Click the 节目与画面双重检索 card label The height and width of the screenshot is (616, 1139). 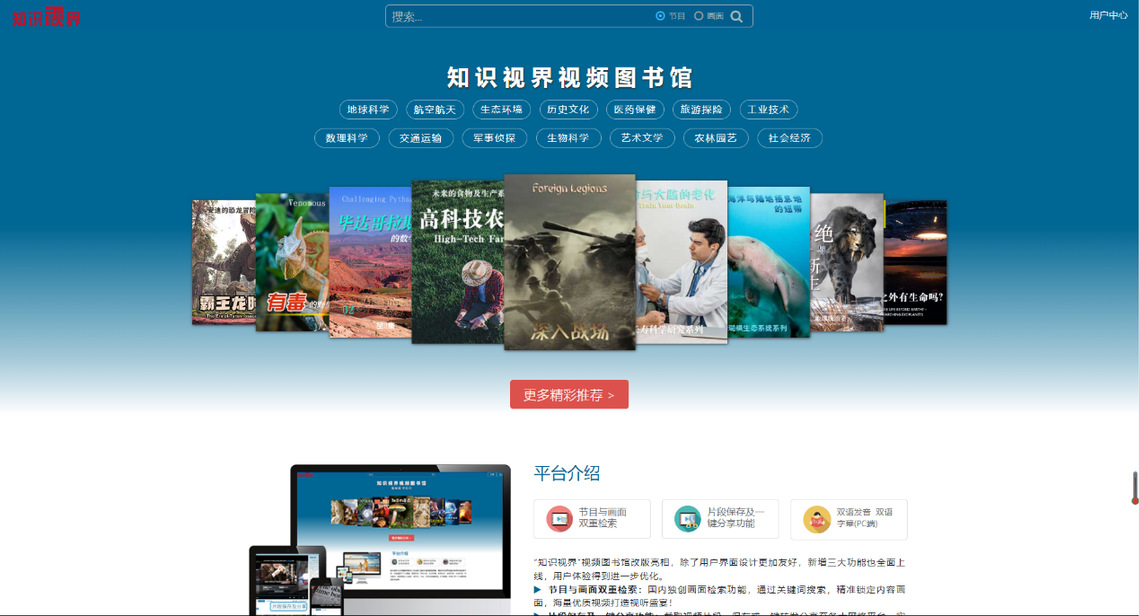(x=602, y=518)
